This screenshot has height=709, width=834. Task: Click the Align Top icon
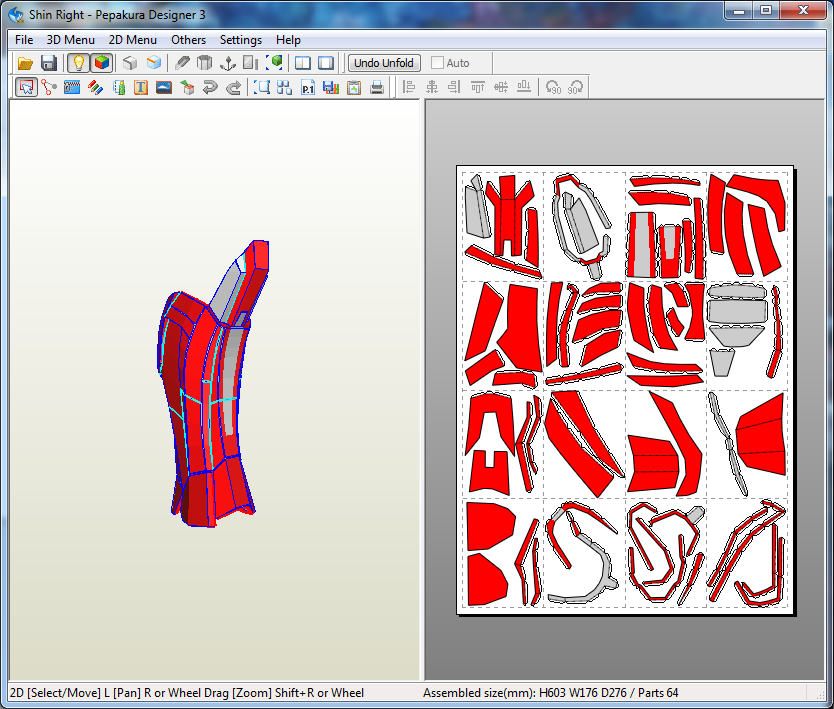click(x=478, y=87)
